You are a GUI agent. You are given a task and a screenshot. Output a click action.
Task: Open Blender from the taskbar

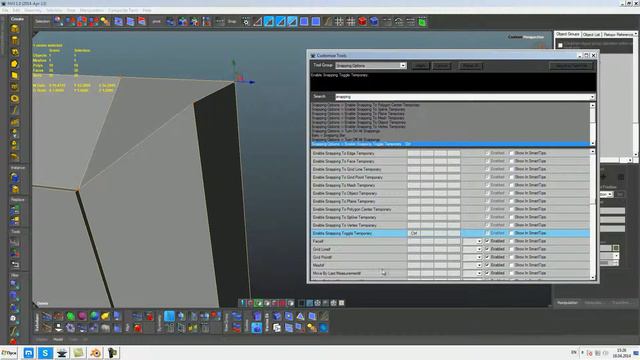[96, 353]
